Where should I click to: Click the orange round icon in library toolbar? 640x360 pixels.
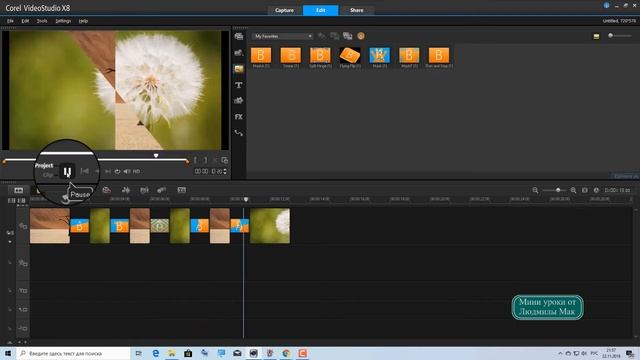click(x=361, y=36)
